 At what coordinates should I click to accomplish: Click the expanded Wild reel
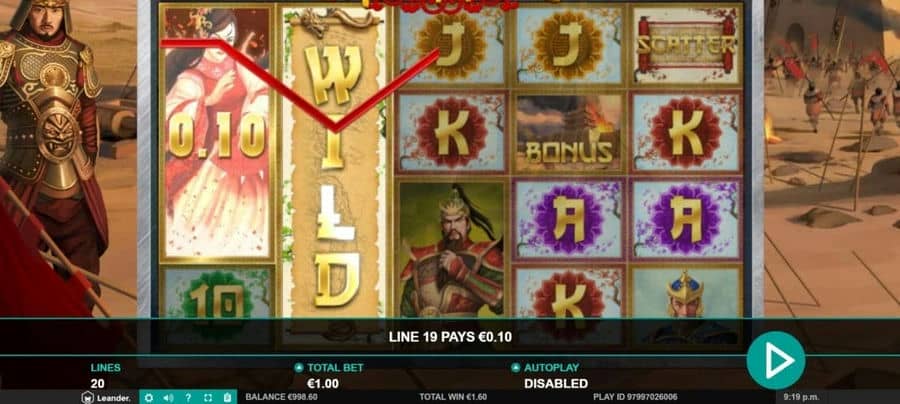click(333, 166)
